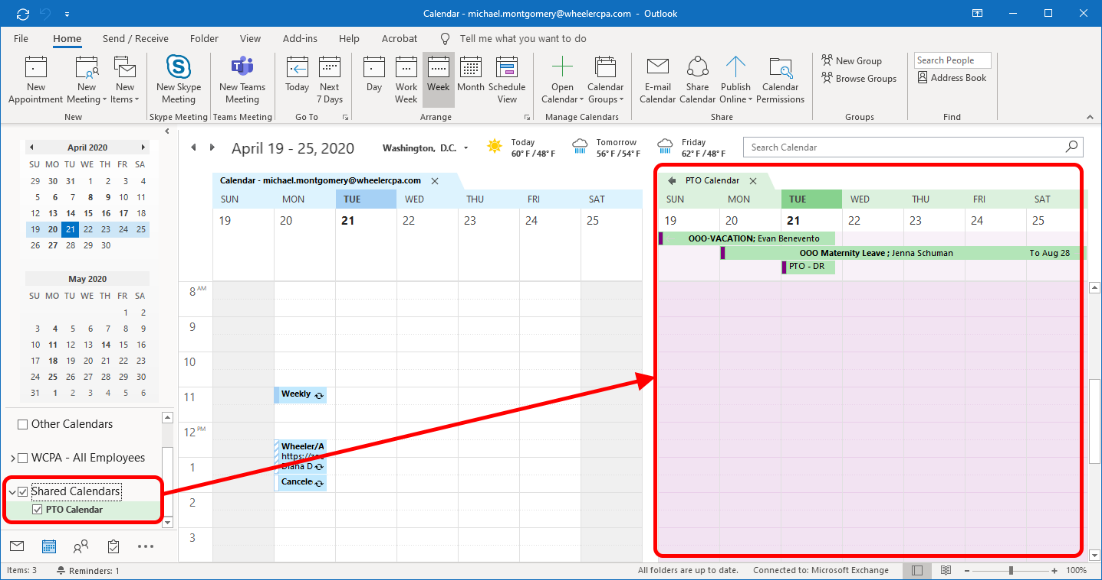Screen dimensions: 1102x580
Task: Open the Weekly event on Monday
Action: (x=300, y=394)
